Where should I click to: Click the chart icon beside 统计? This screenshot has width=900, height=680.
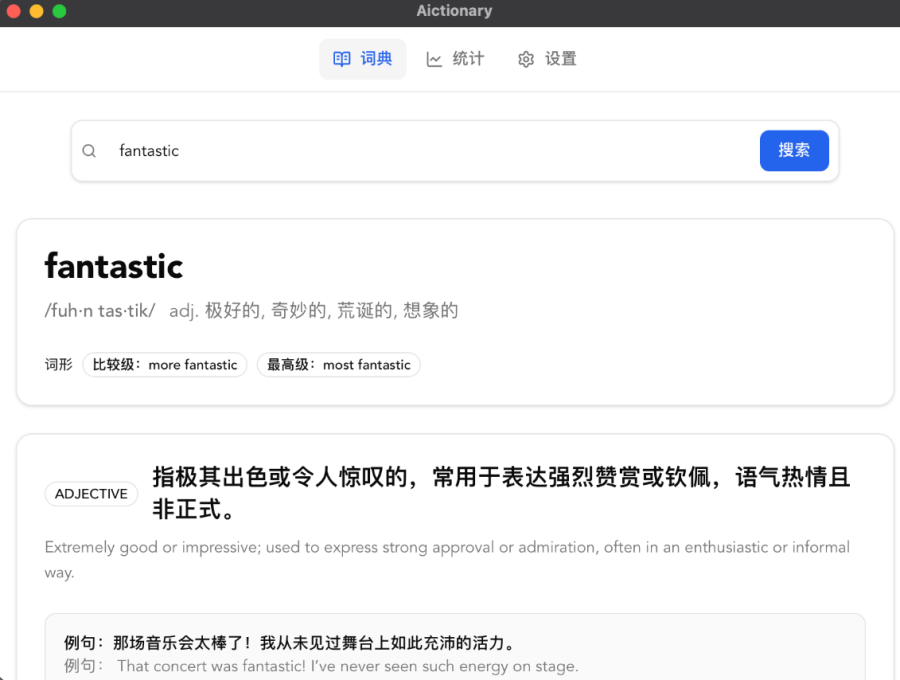coord(434,58)
